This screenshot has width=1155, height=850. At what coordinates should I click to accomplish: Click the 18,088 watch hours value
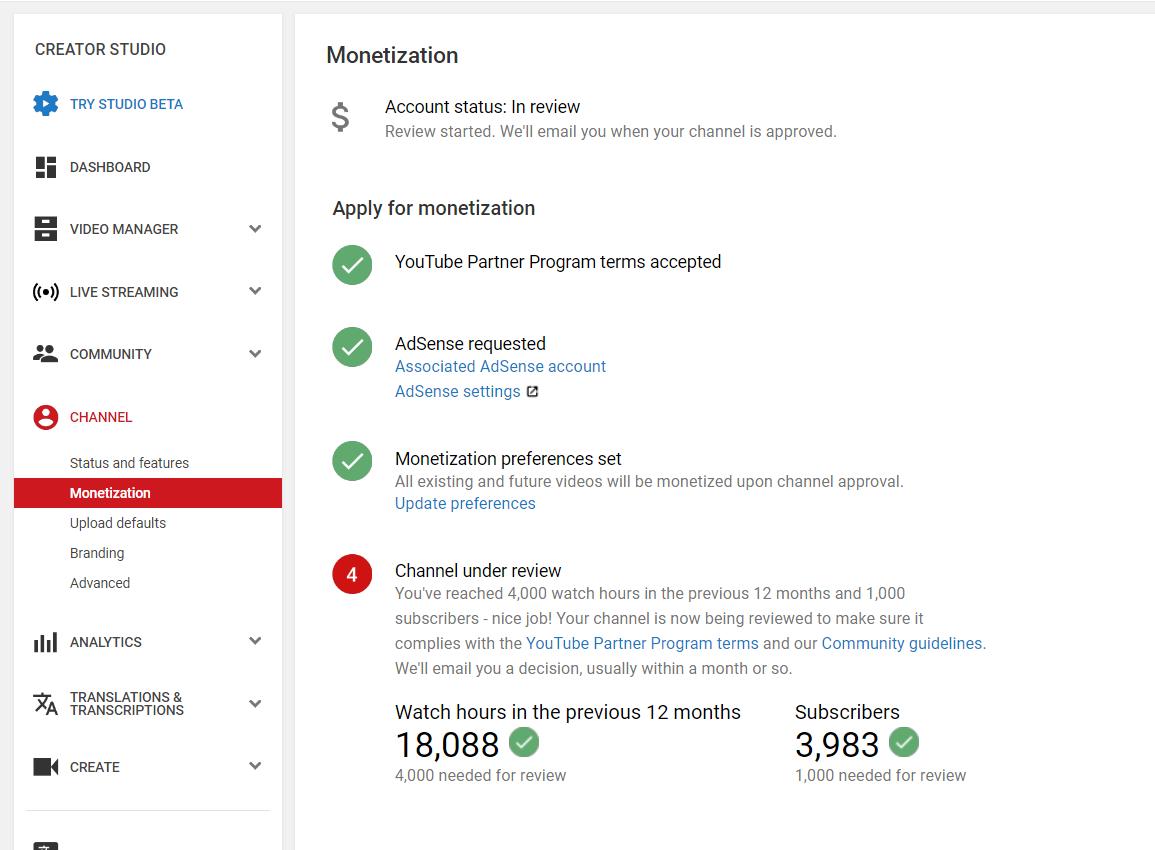[447, 745]
